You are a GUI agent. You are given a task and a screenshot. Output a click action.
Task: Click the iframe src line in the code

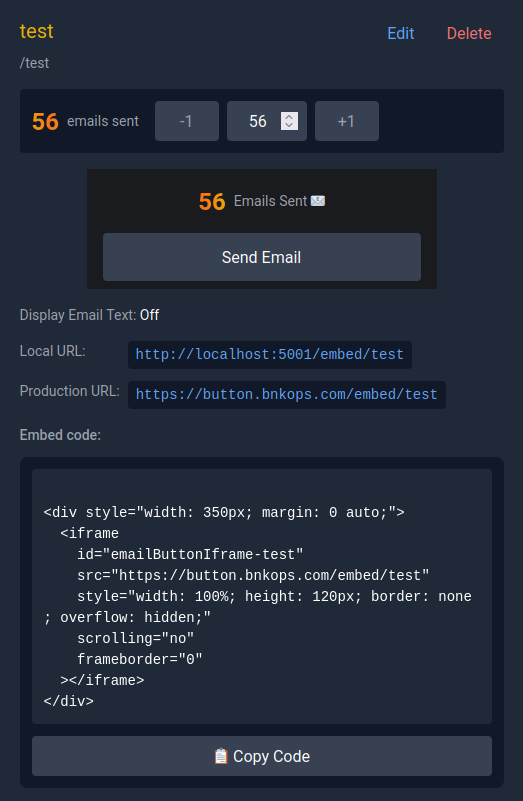click(x=253, y=575)
